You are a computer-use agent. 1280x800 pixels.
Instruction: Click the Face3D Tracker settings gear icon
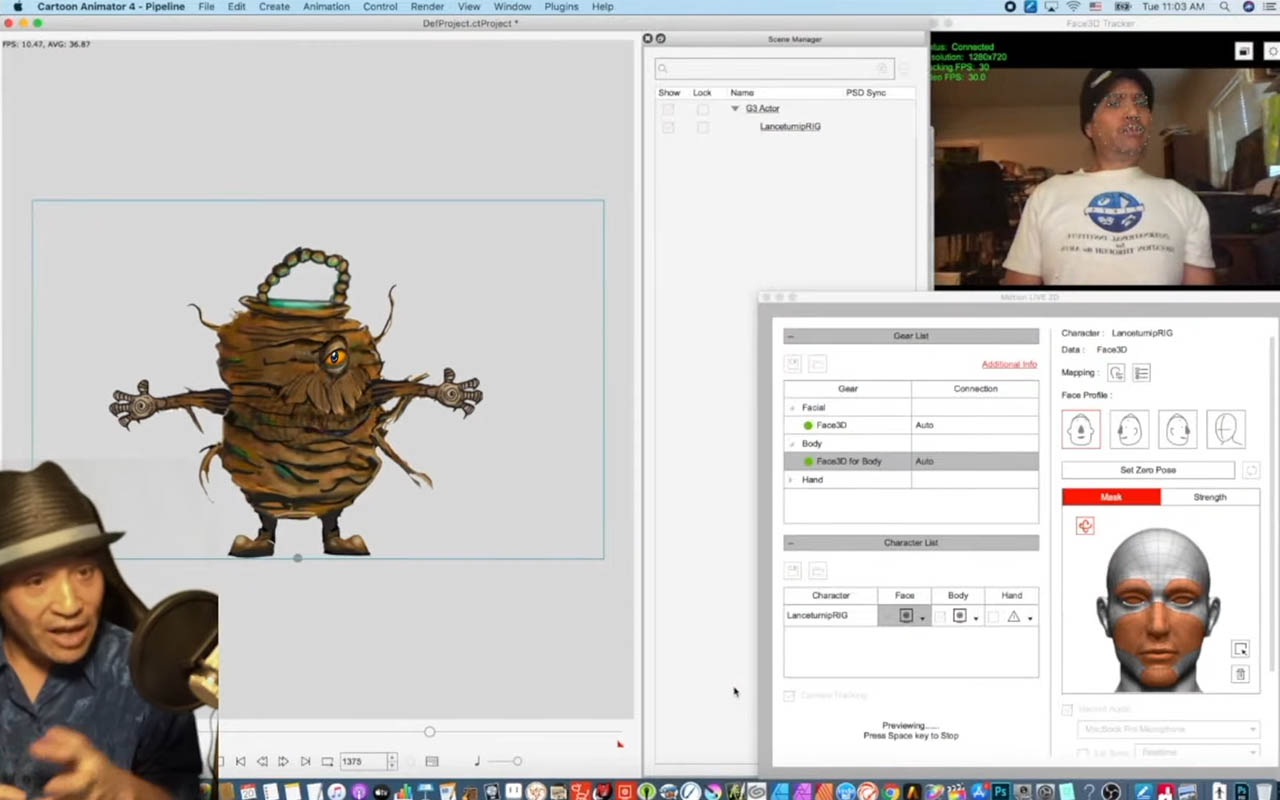coord(1273,51)
